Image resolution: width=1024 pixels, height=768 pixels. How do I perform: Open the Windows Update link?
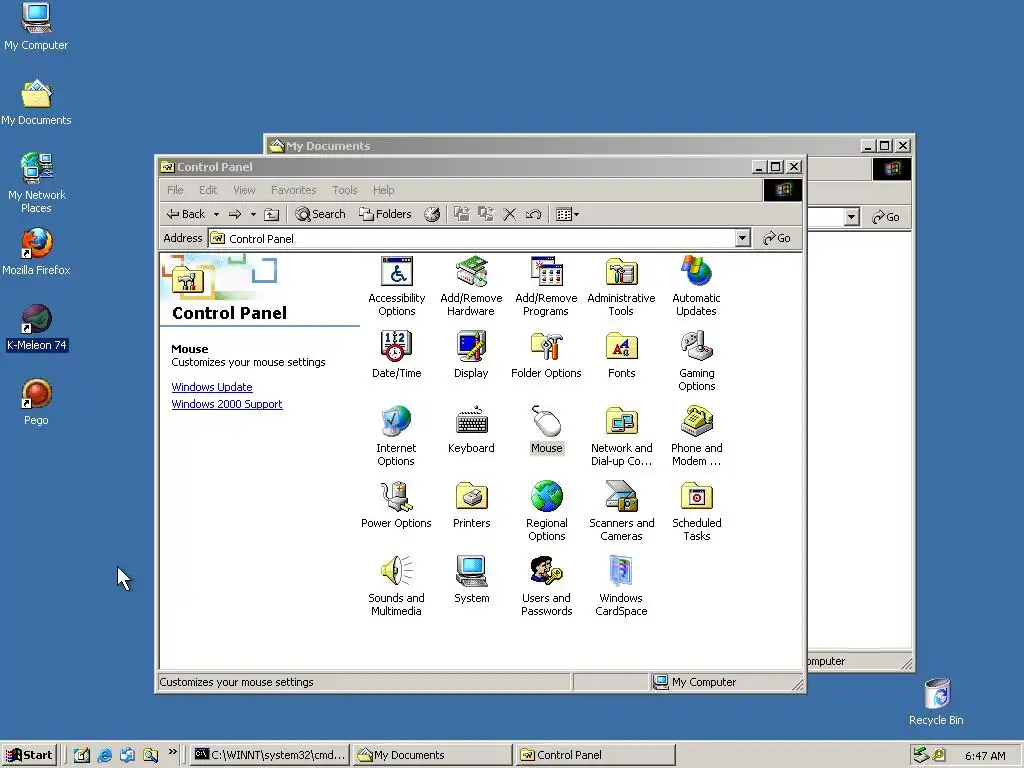pos(212,387)
